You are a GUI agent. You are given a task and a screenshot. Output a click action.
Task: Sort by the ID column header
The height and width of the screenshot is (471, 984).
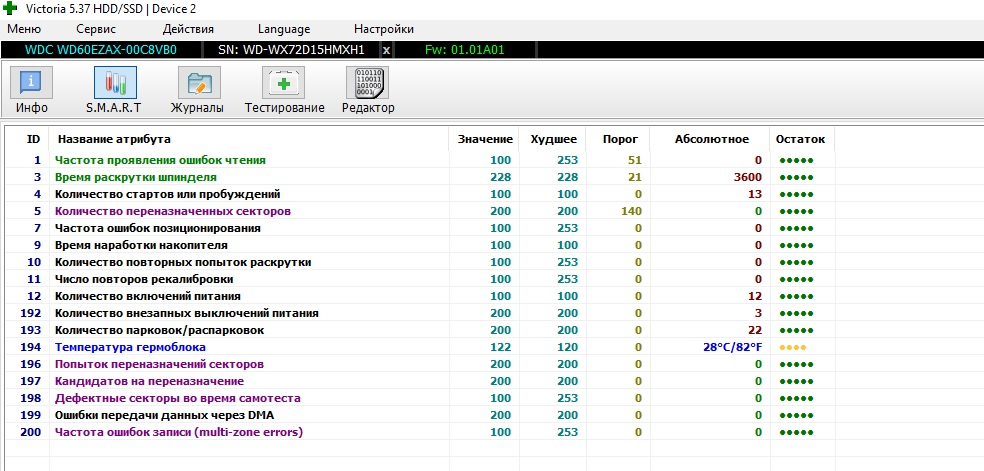coord(33,139)
